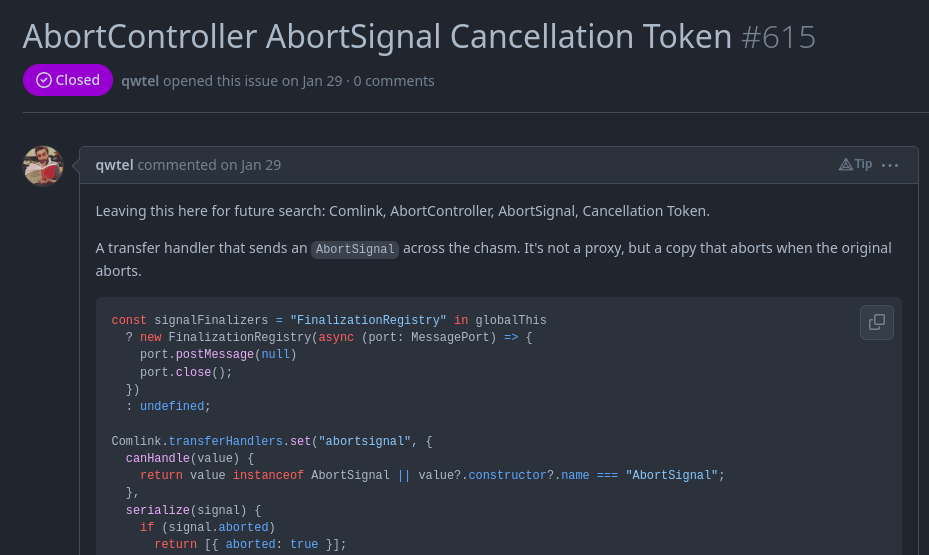Open the comment's three-dot options menu
Image resolution: width=929 pixels, height=555 pixels.
click(x=890, y=165)
